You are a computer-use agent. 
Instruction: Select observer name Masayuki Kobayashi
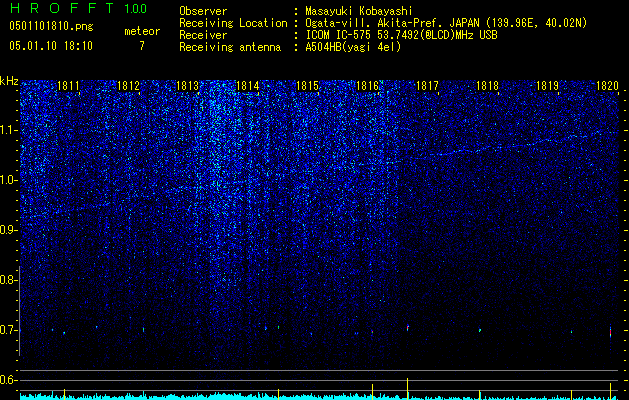(x=359, y=11)
